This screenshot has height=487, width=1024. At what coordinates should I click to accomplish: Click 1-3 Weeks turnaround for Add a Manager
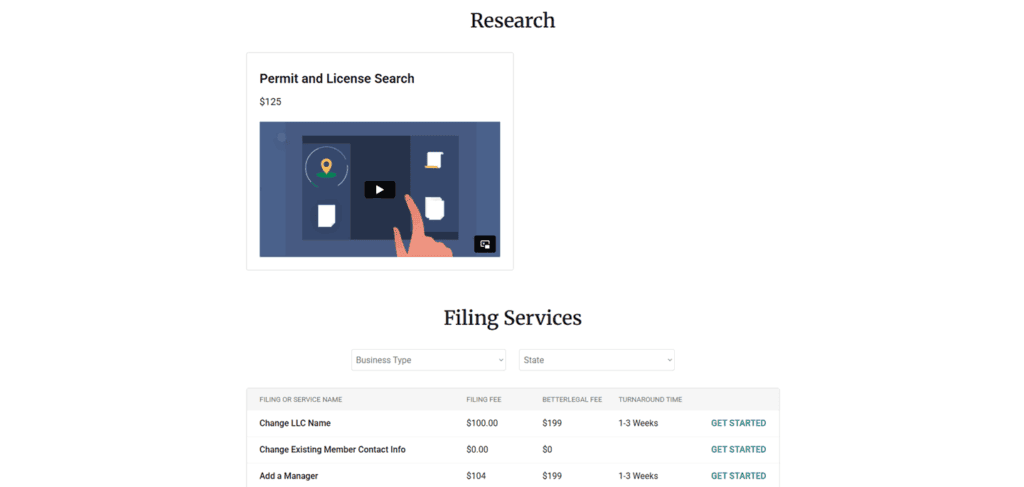coord(638,476)
